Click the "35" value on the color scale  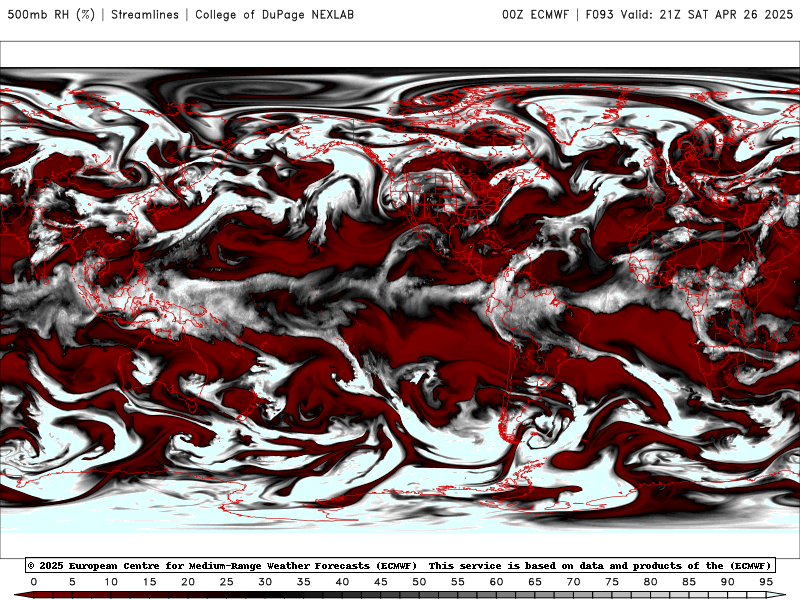304,582
